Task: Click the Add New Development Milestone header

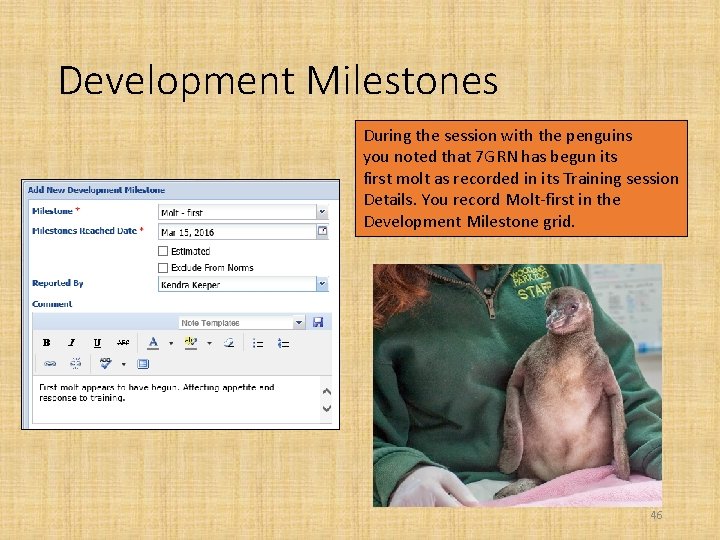Action: 96,190
